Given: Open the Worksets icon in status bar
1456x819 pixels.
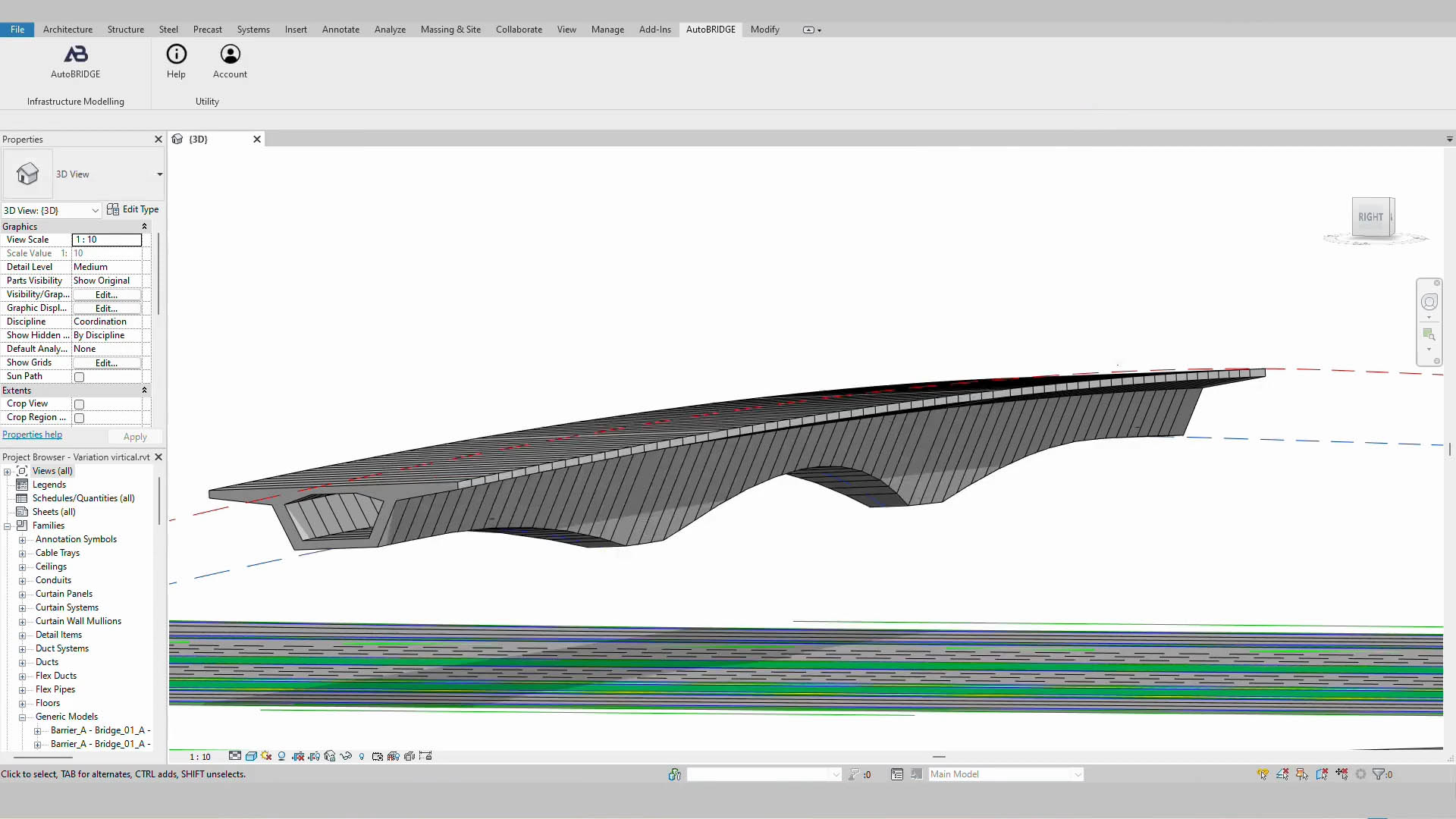Looking at the screenshot, I should point(674,774).
